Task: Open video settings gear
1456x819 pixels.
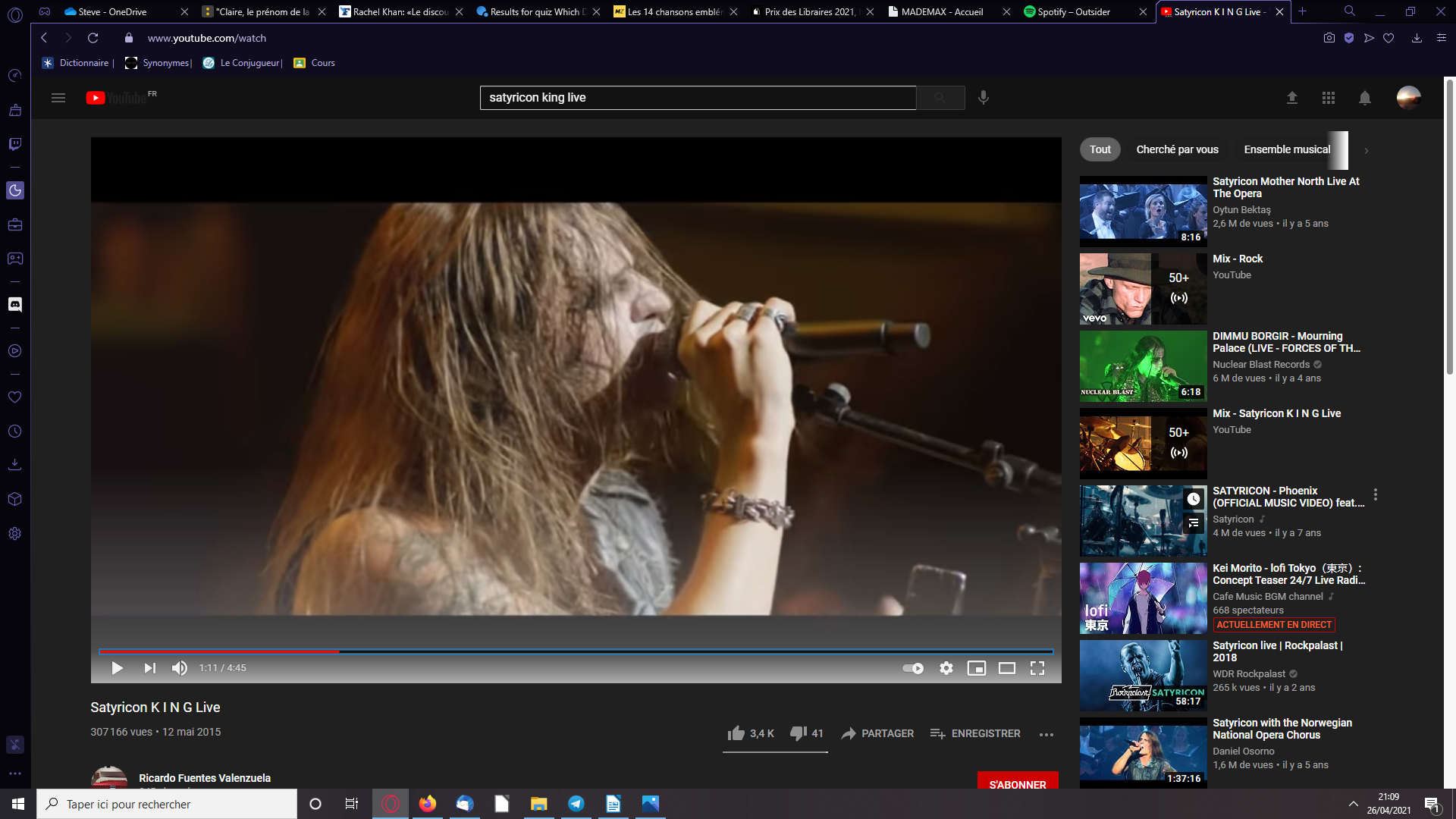Action: pos(946,668)
